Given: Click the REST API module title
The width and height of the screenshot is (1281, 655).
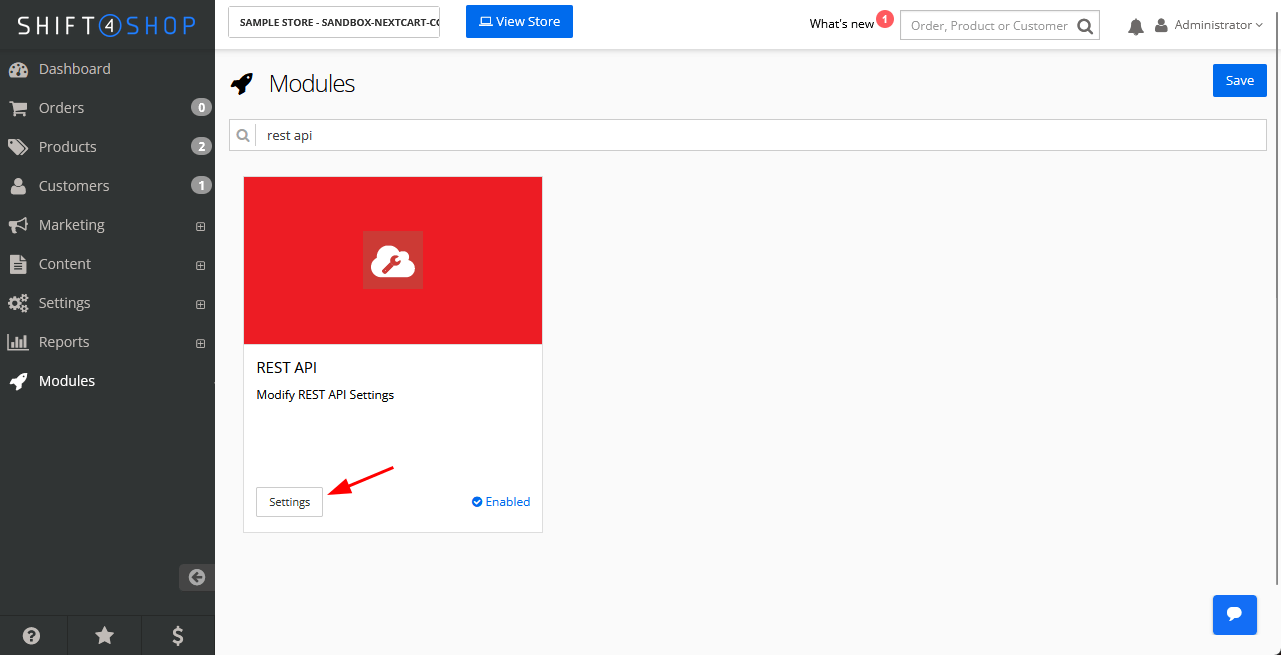Looking at the screenshot, I should [x=287, y=368].
